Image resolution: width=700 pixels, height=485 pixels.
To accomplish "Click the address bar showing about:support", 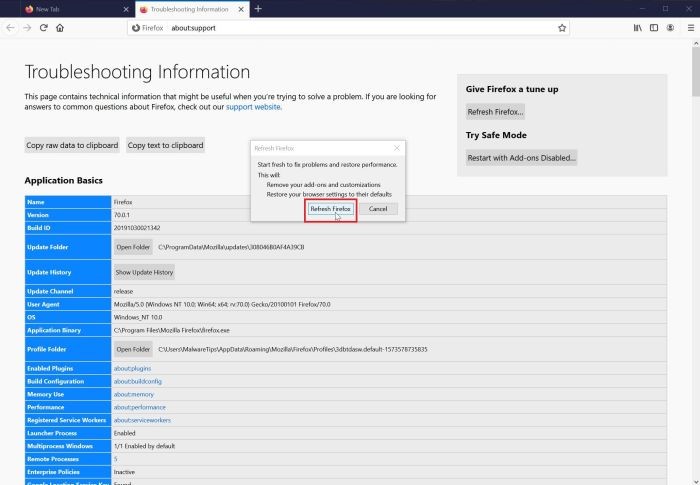I will [348, 28].
